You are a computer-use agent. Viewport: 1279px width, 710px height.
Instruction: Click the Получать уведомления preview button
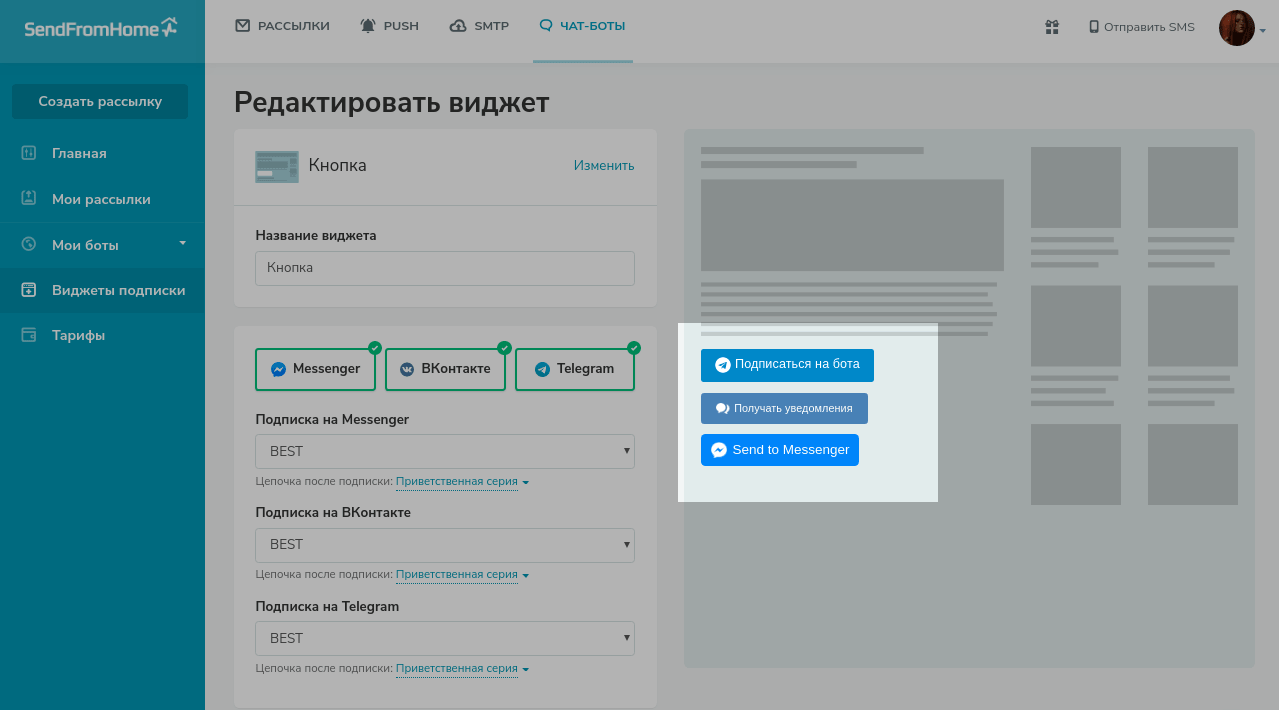click(784, 408)
